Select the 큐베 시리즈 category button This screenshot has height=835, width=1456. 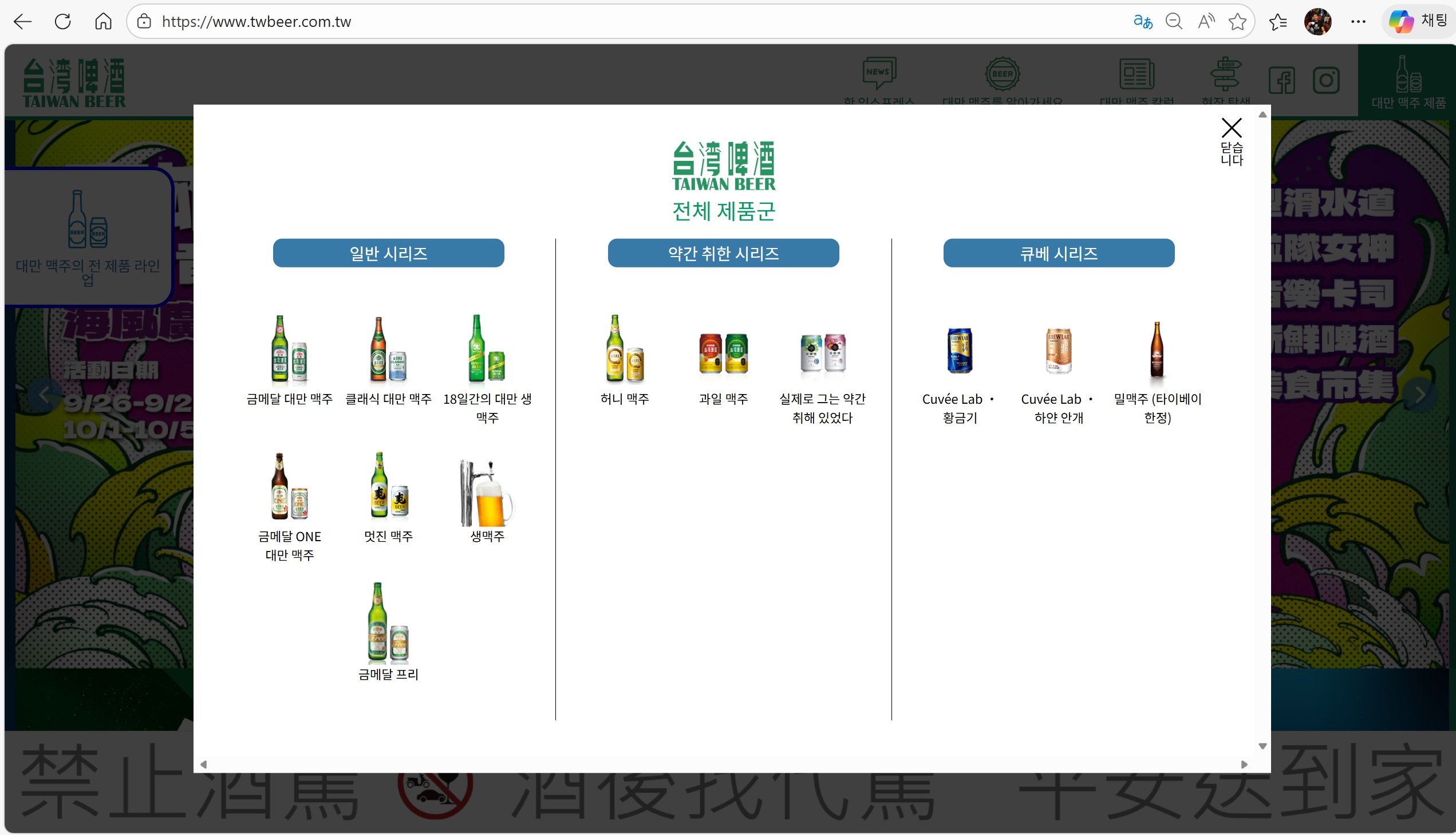tap(1058, 253)
